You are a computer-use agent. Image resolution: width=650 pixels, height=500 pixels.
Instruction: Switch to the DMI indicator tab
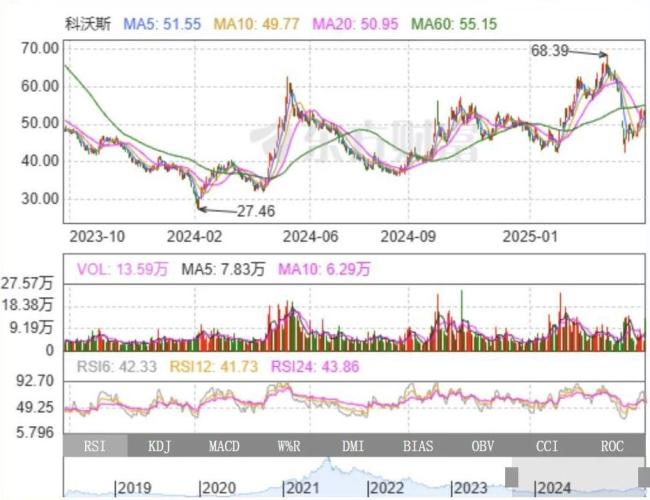353,445
